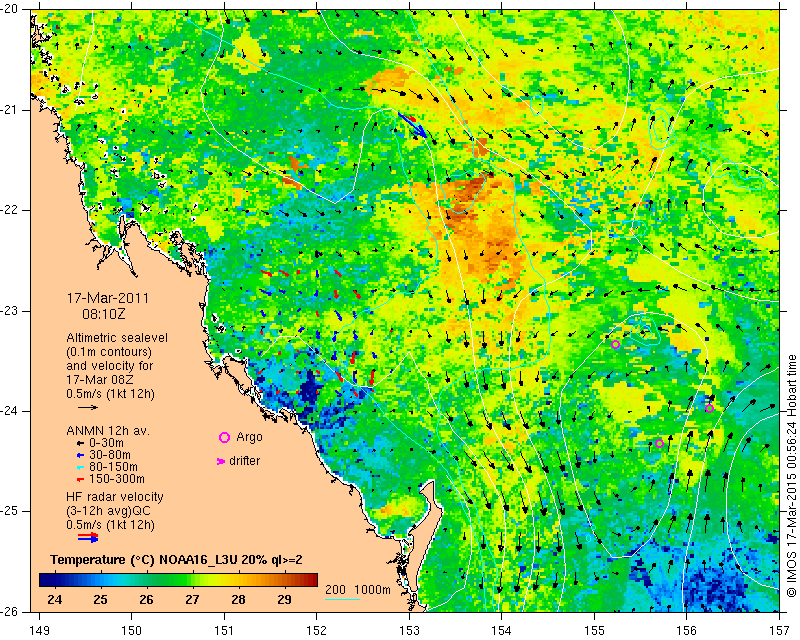Click the 'ANMN 12h av.' legend heading
Image resolution: width=800 pixels, height=640 pixels.
click(108, 431)
